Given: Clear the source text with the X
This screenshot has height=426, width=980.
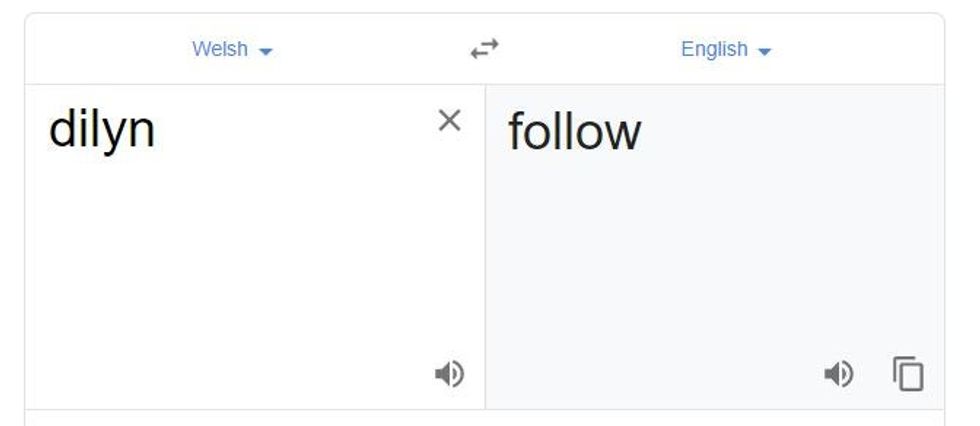Looking at the screenshot, I should 450,121.
